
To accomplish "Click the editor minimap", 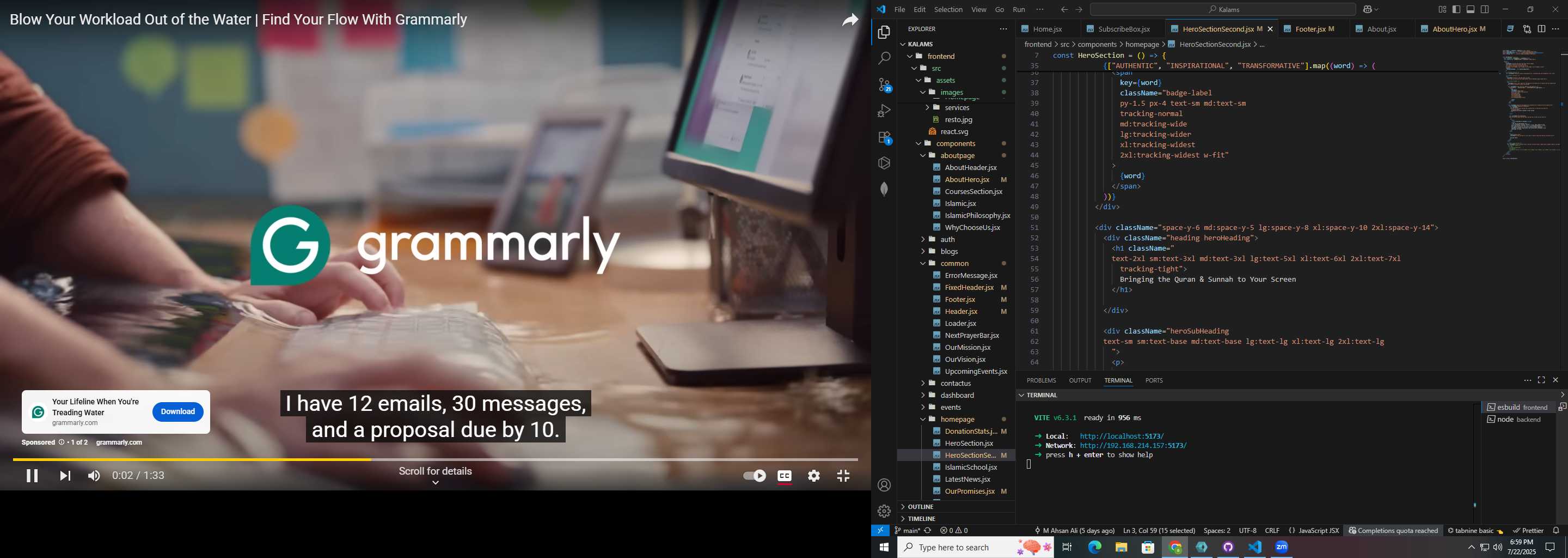I will pos(1530,104).
